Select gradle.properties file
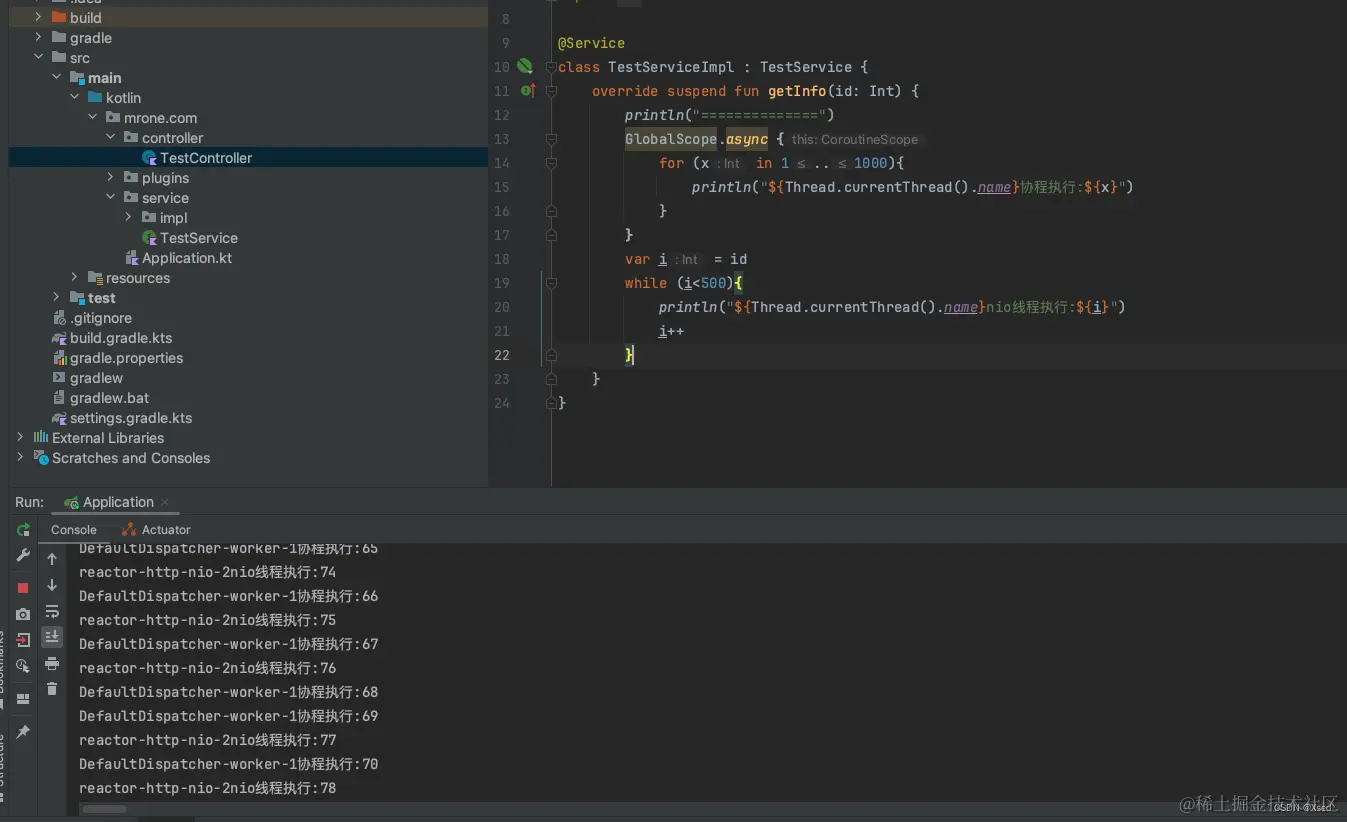1347x822 pixels. point(126,358)
